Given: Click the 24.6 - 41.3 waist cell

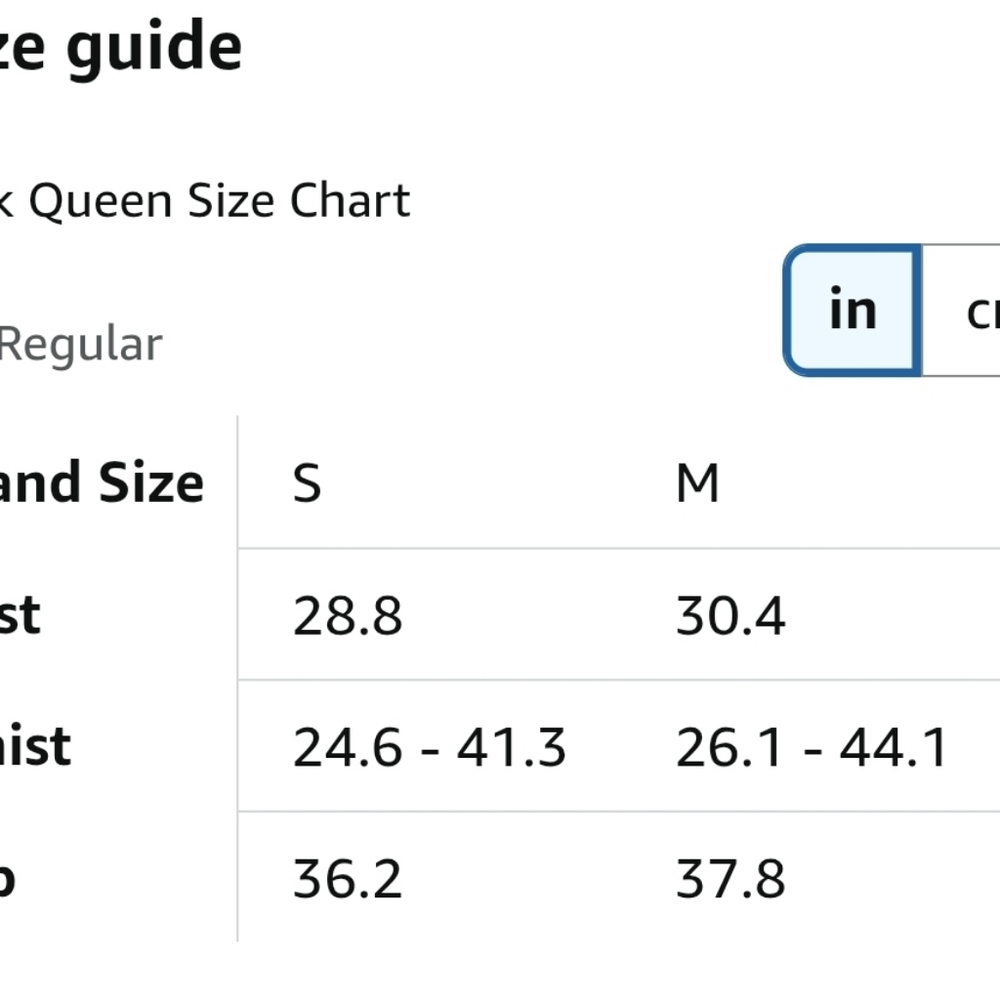Looking at the screenshot, I should pos(429,747).
